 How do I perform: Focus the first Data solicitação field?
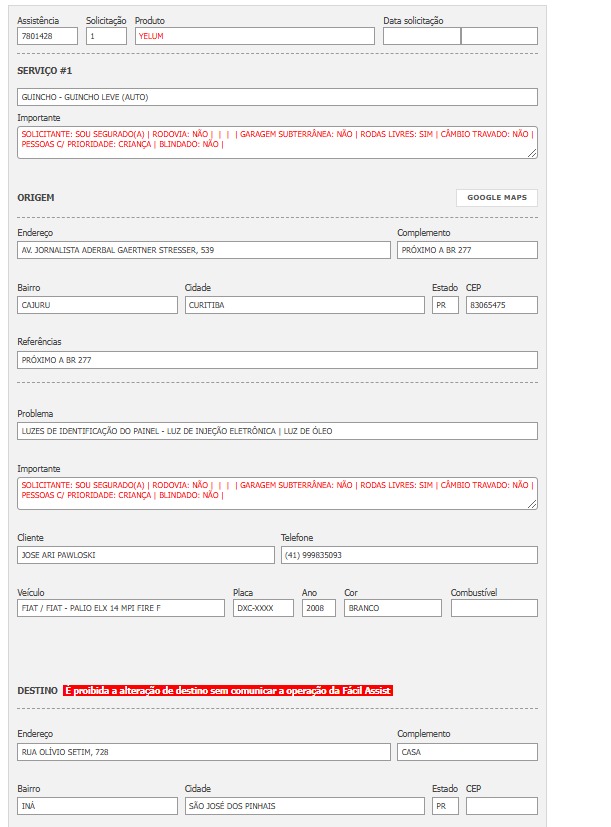pos(422,36)
